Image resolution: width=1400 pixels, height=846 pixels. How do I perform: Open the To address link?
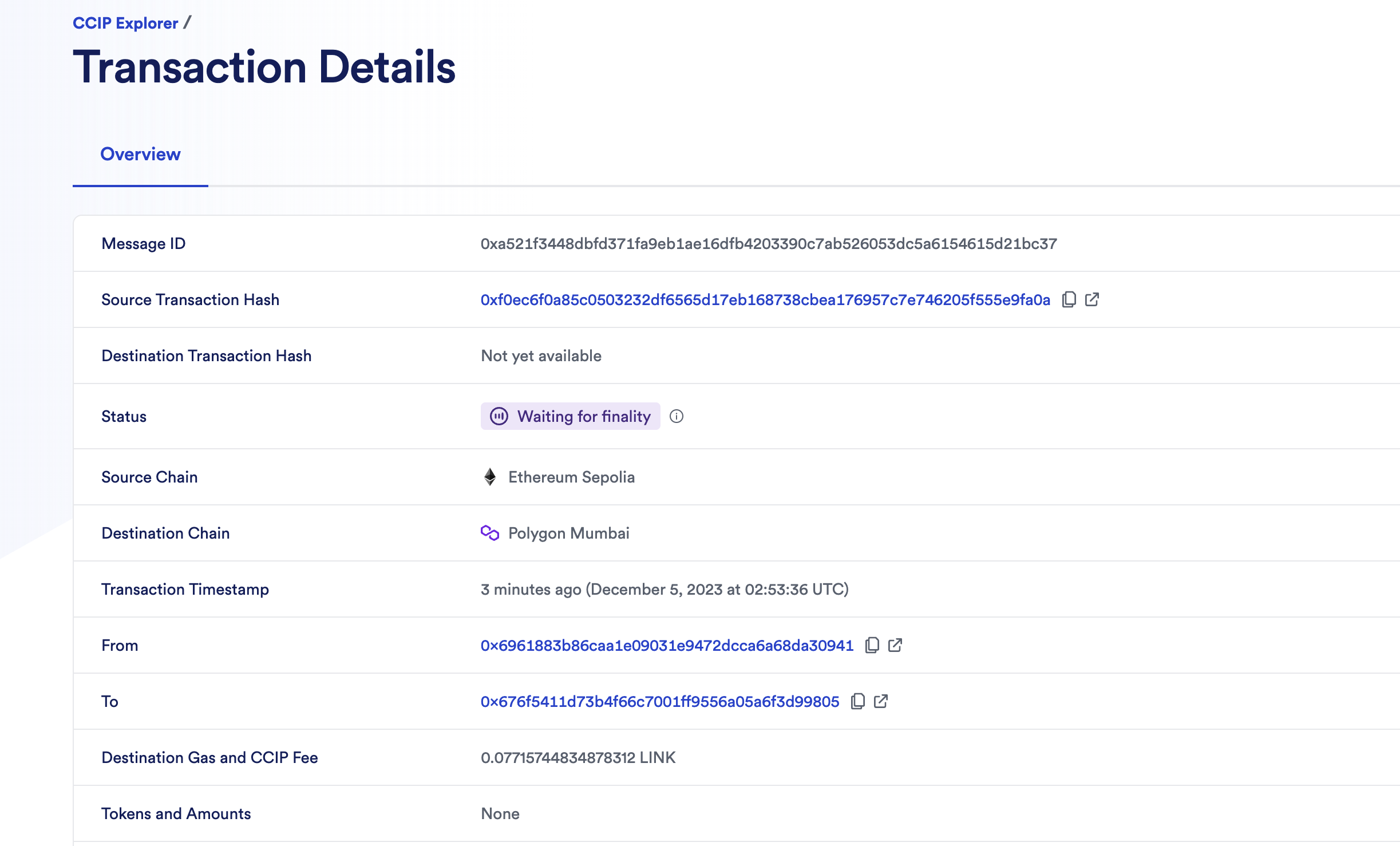[x=660, y=702]
